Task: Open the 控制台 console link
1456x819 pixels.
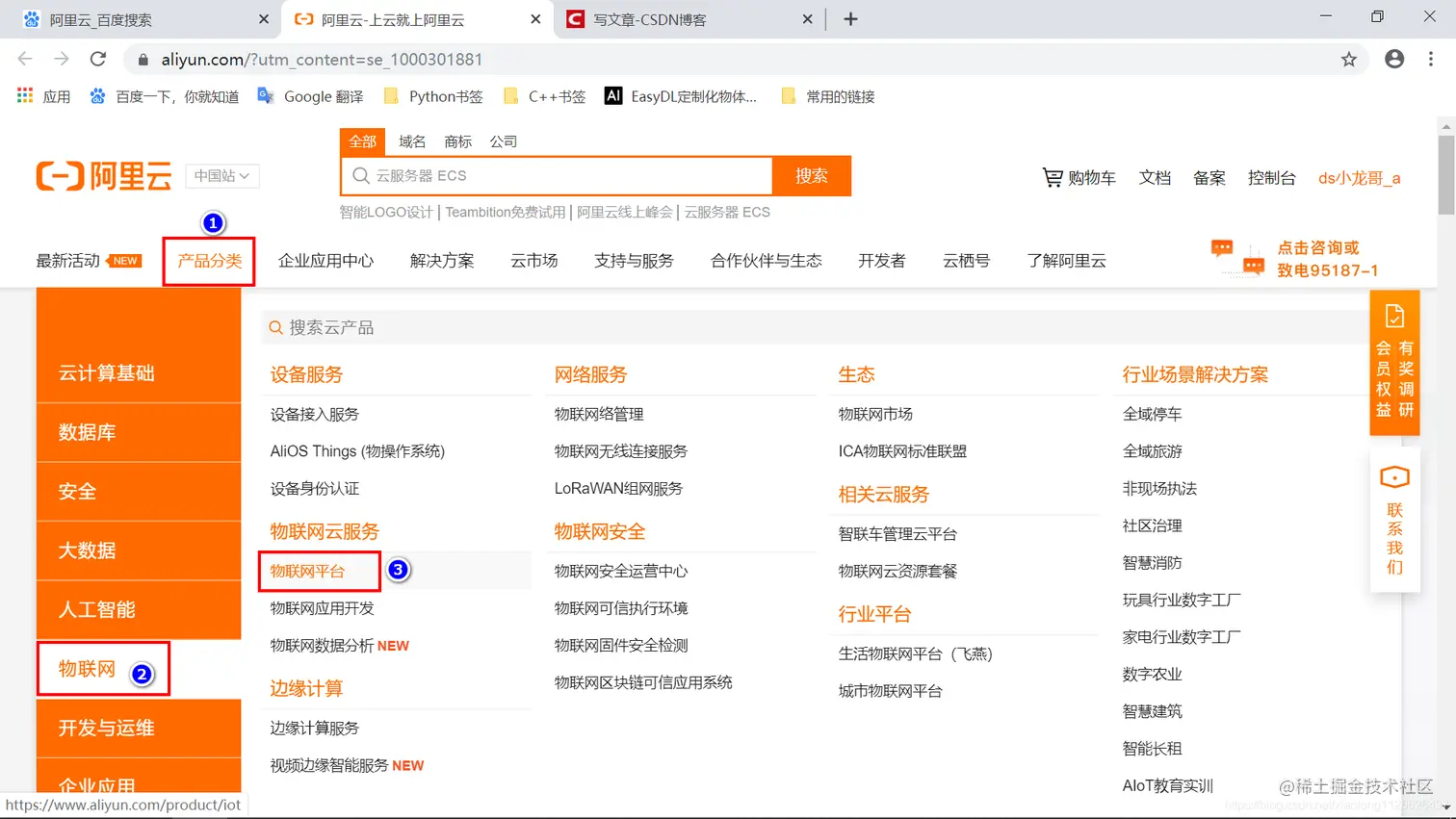Action: point(1271,178)
